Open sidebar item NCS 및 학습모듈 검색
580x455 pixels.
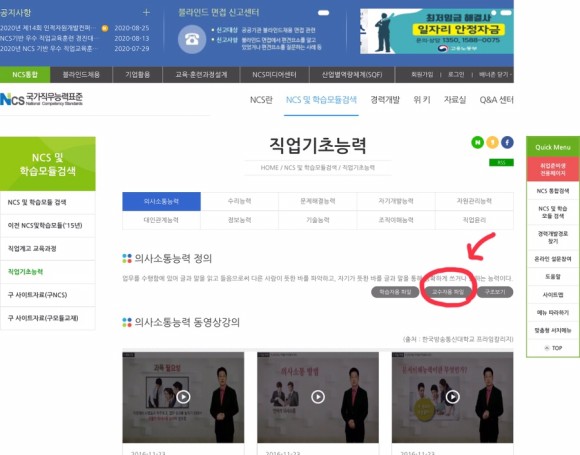click(x=48, y=202)
